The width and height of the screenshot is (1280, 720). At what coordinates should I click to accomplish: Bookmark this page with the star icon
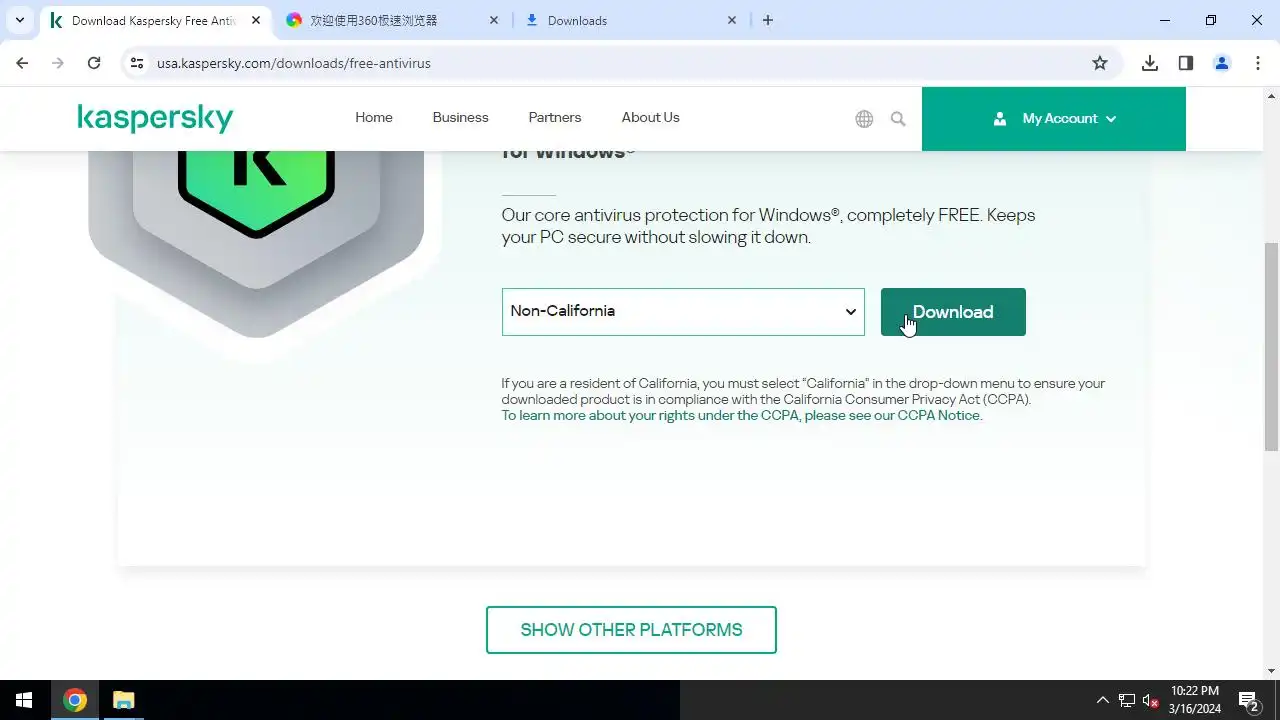tap(1100, 63)
